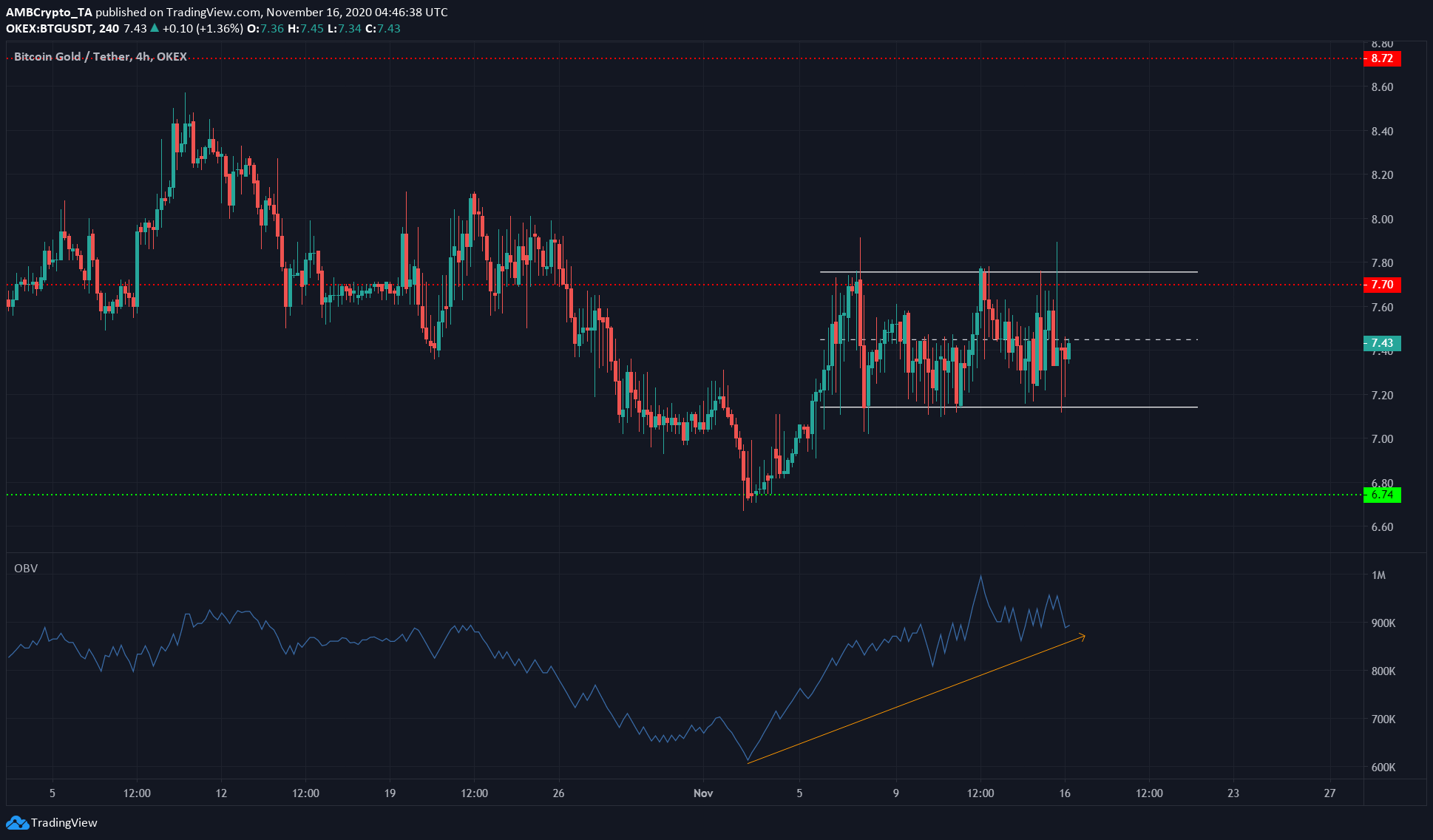Click the 6.60 price axis value
1433x840 pixels.
click(1382, 527)
